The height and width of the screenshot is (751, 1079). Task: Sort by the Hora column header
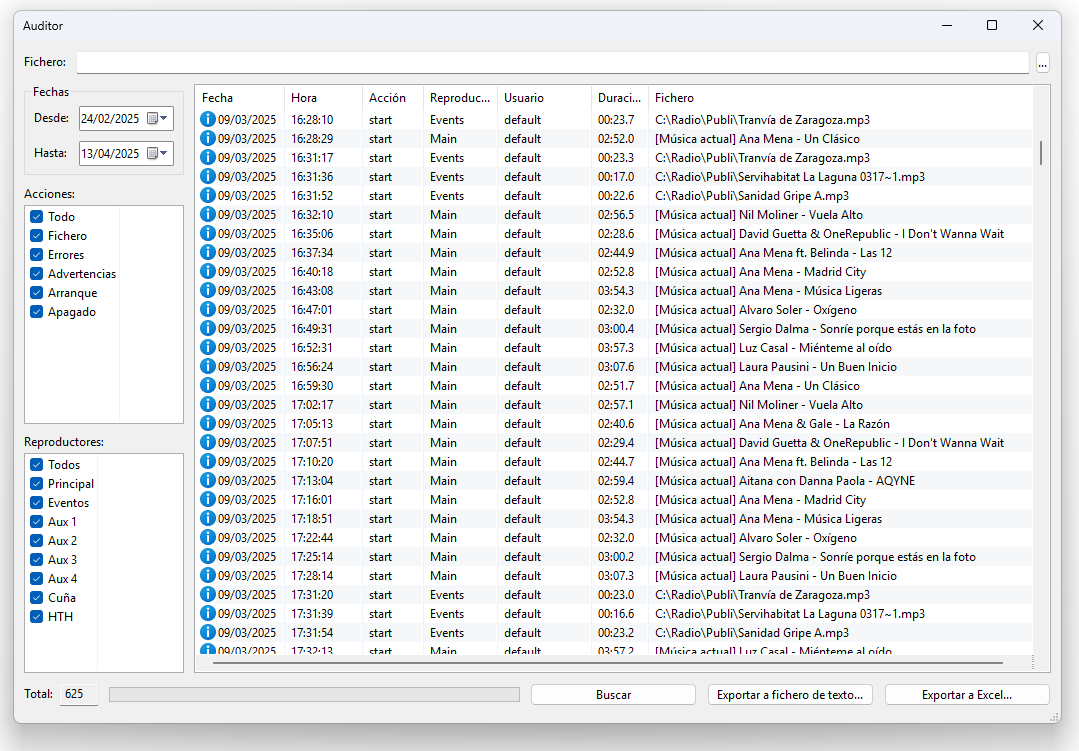(x=322, y=98)
